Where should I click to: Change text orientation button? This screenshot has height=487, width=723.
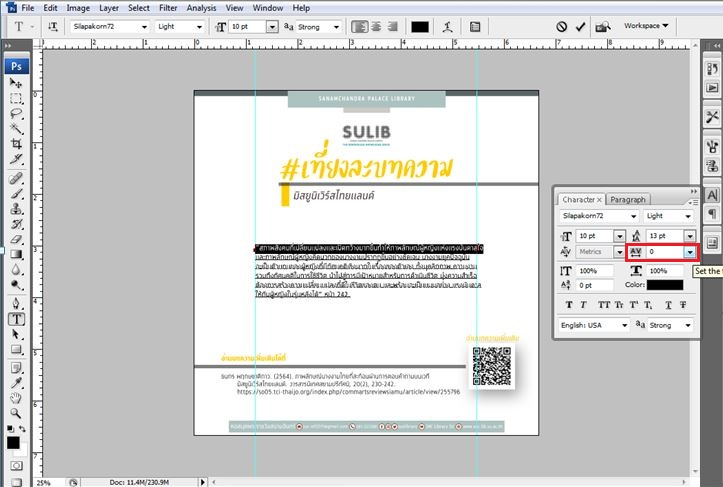click(53, 27)
